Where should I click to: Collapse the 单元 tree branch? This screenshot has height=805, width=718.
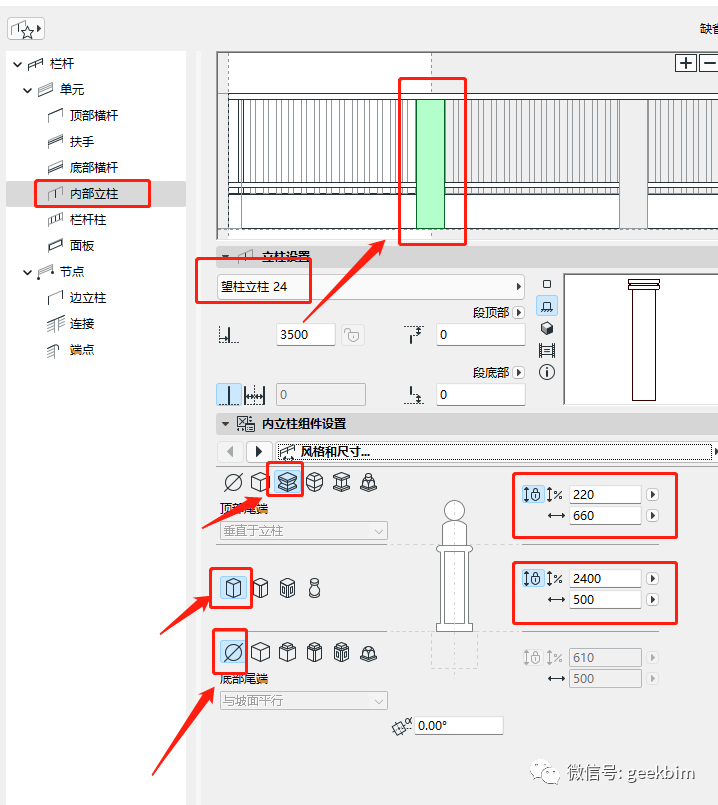[26, 90]
